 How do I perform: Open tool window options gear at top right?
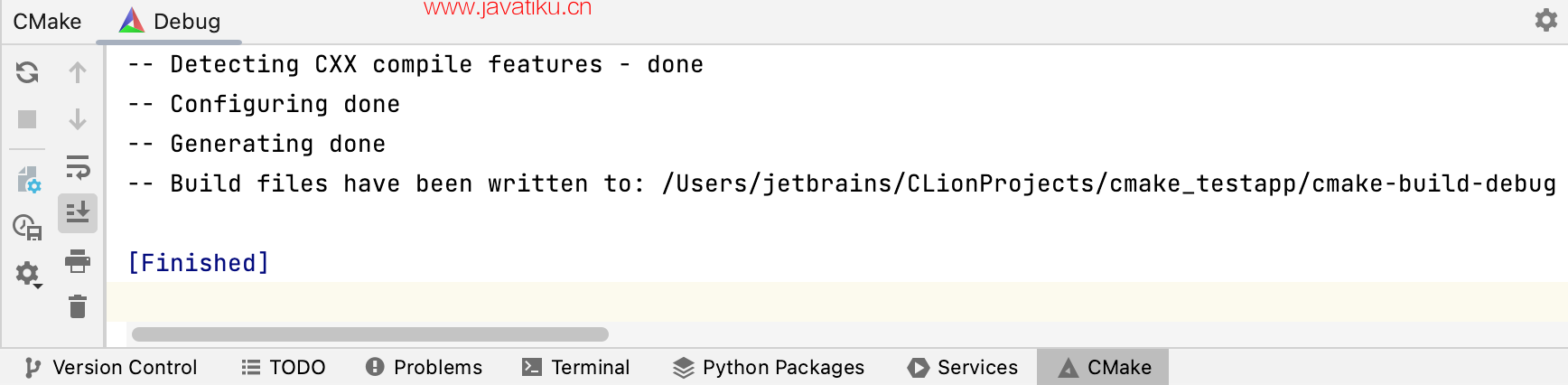1546,20
